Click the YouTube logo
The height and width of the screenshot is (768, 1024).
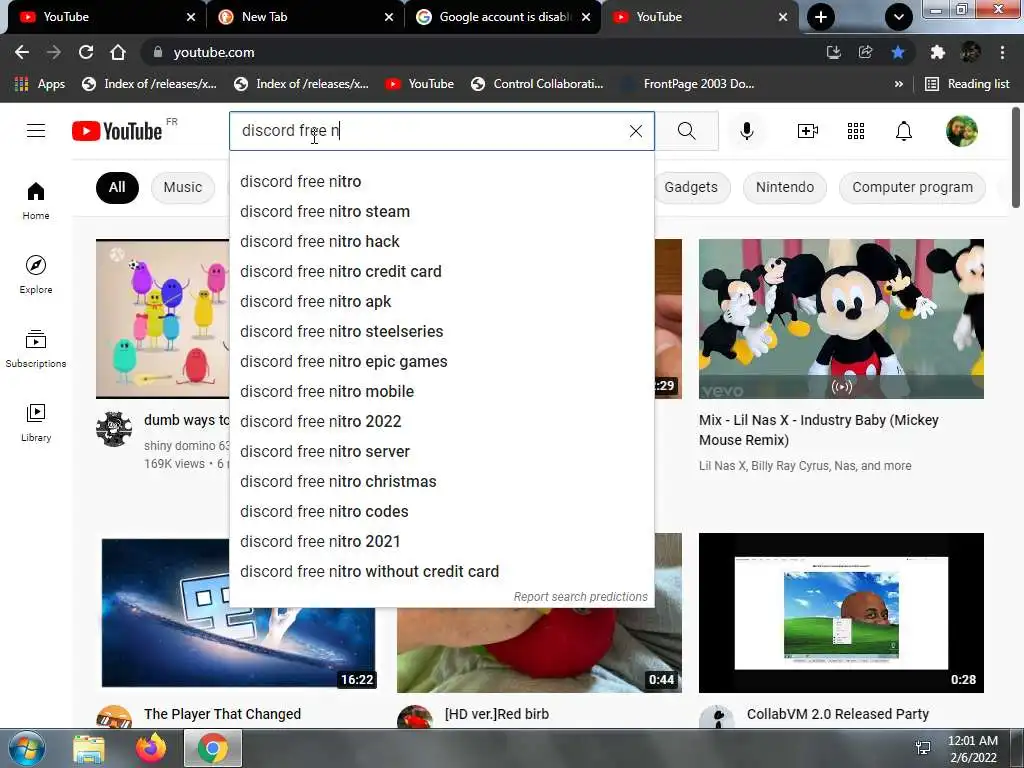tap(117, 131)
